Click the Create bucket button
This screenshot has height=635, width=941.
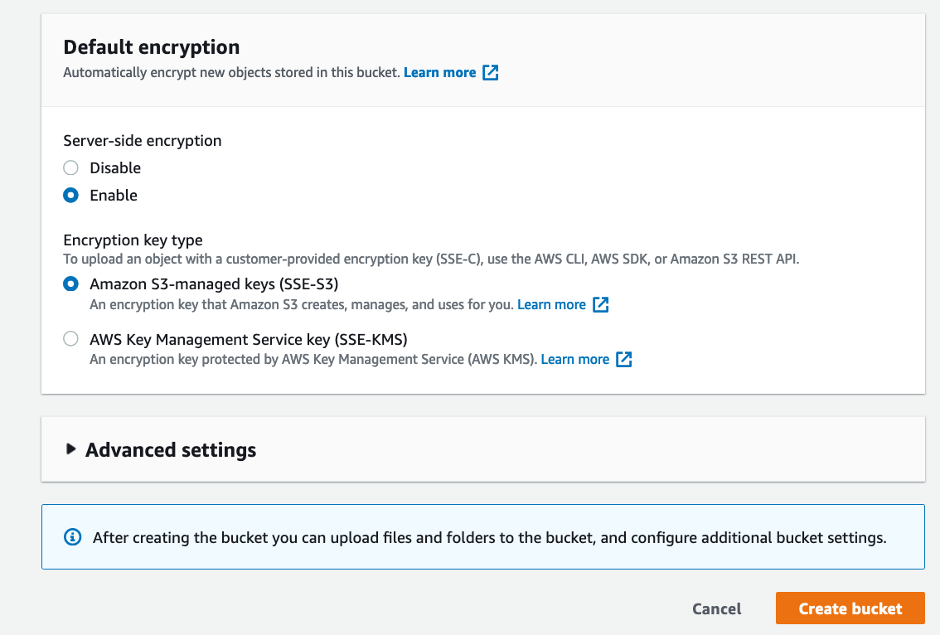tap(849, 608)
